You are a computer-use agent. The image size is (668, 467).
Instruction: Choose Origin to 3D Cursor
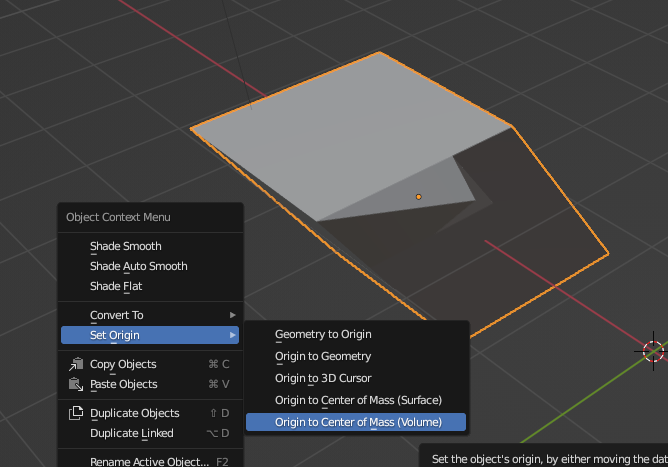click(356, 378)
